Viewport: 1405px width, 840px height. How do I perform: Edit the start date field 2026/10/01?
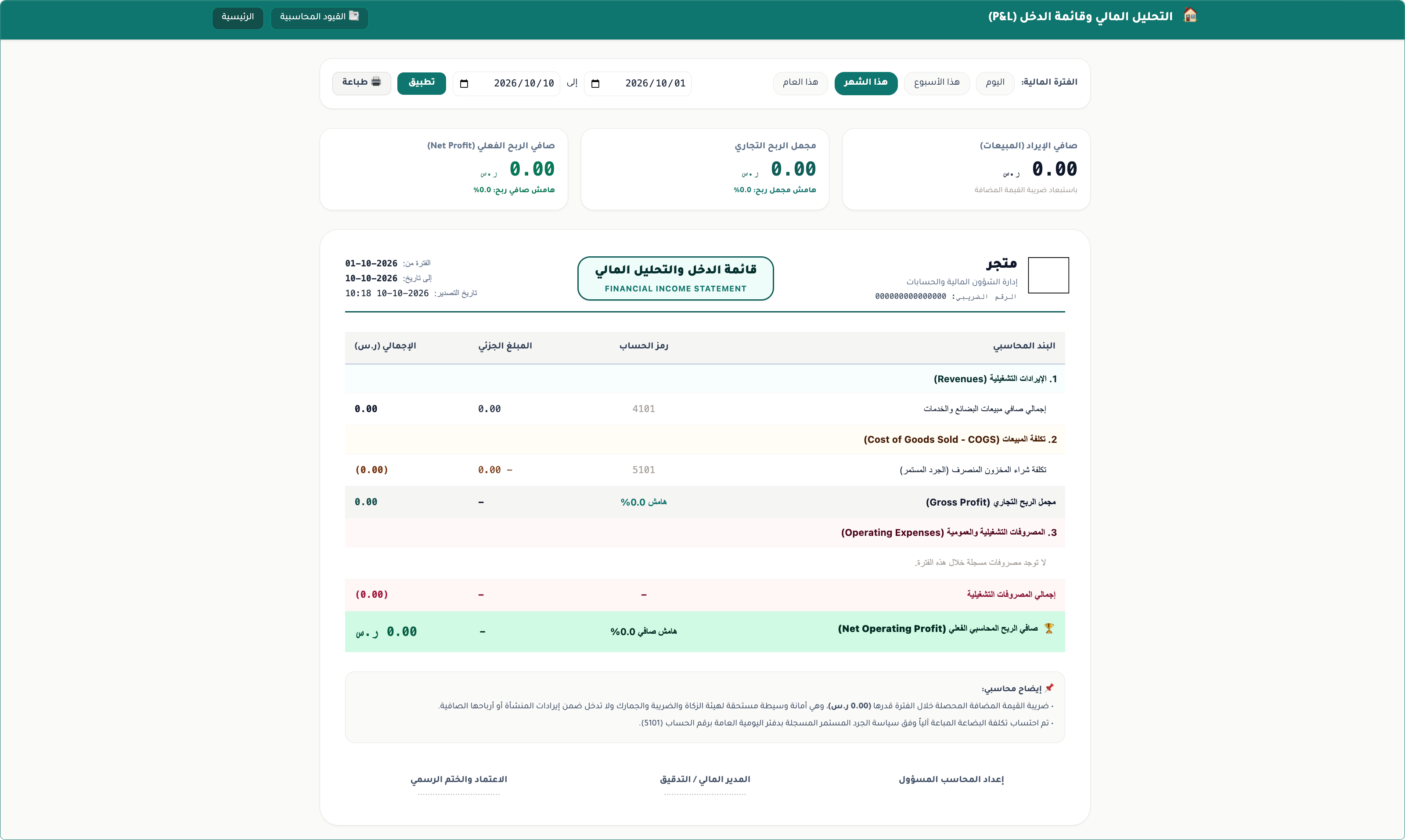pos(638,84)
